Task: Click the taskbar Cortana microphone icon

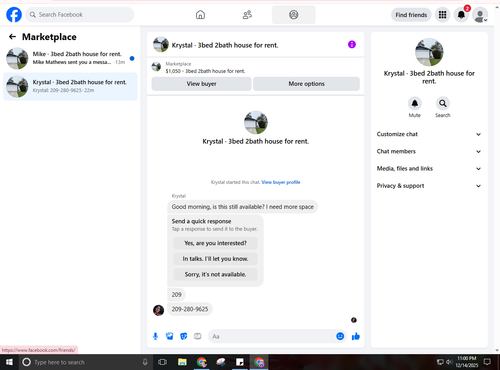Action: 145,362
